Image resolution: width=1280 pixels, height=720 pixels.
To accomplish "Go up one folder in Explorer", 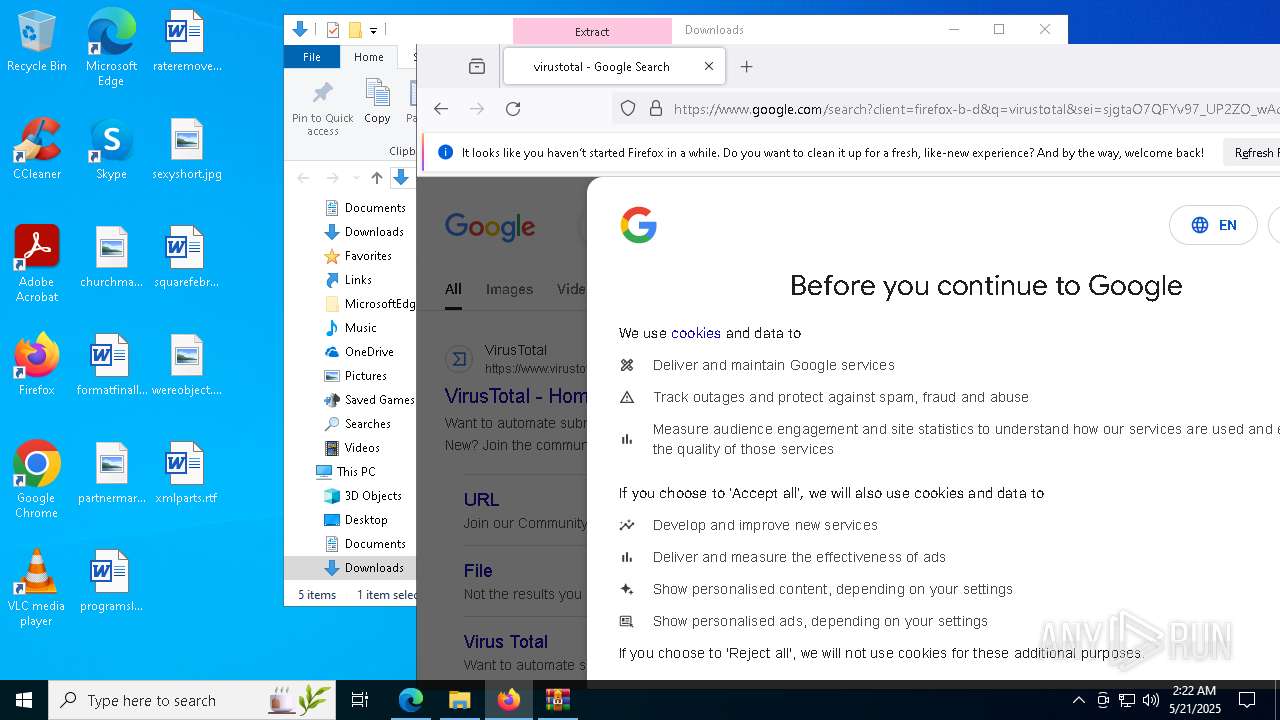I will pyautogui.click(x=376, y=178).
